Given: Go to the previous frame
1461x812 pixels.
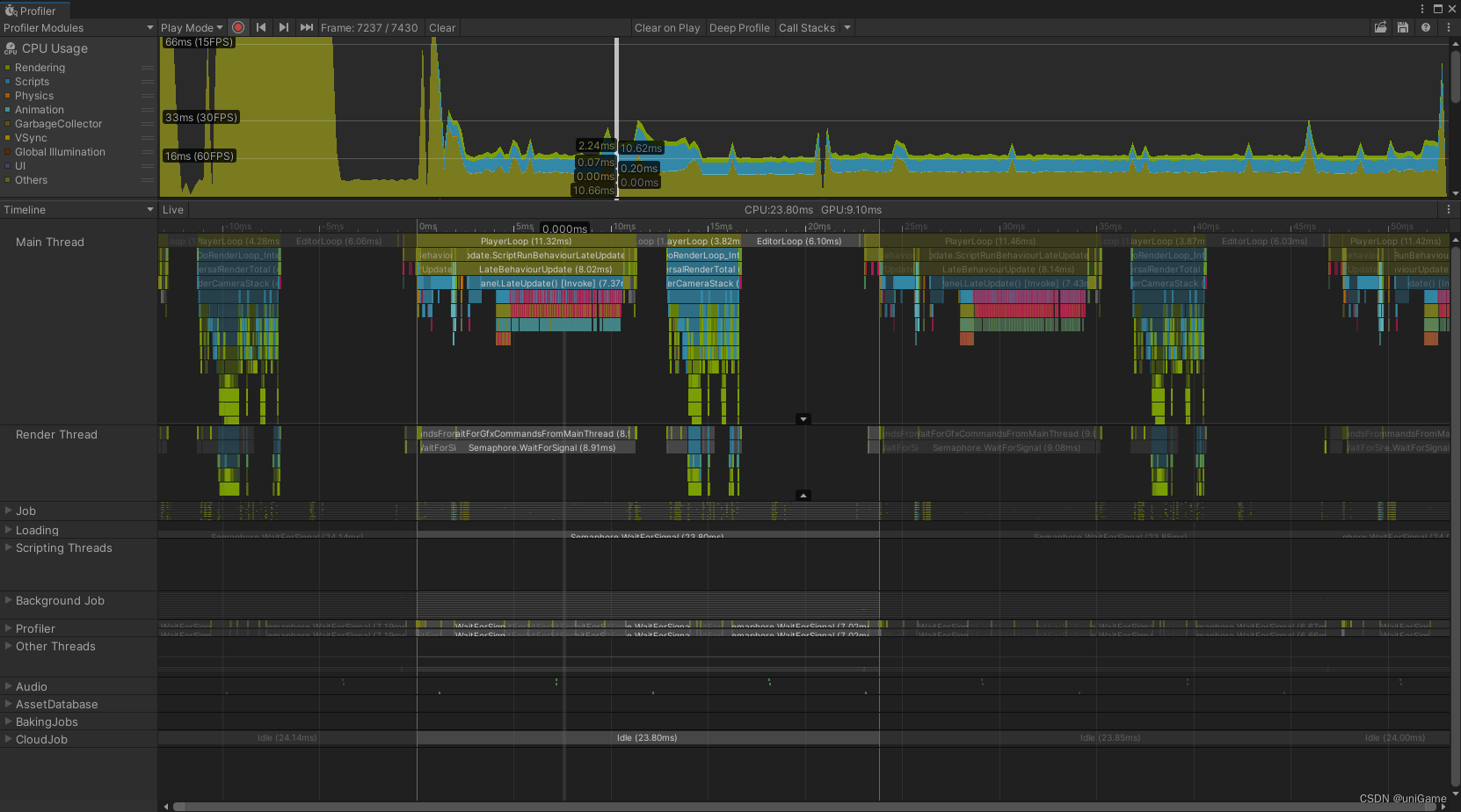Looking at the screenshot, I should pos(261,27).
